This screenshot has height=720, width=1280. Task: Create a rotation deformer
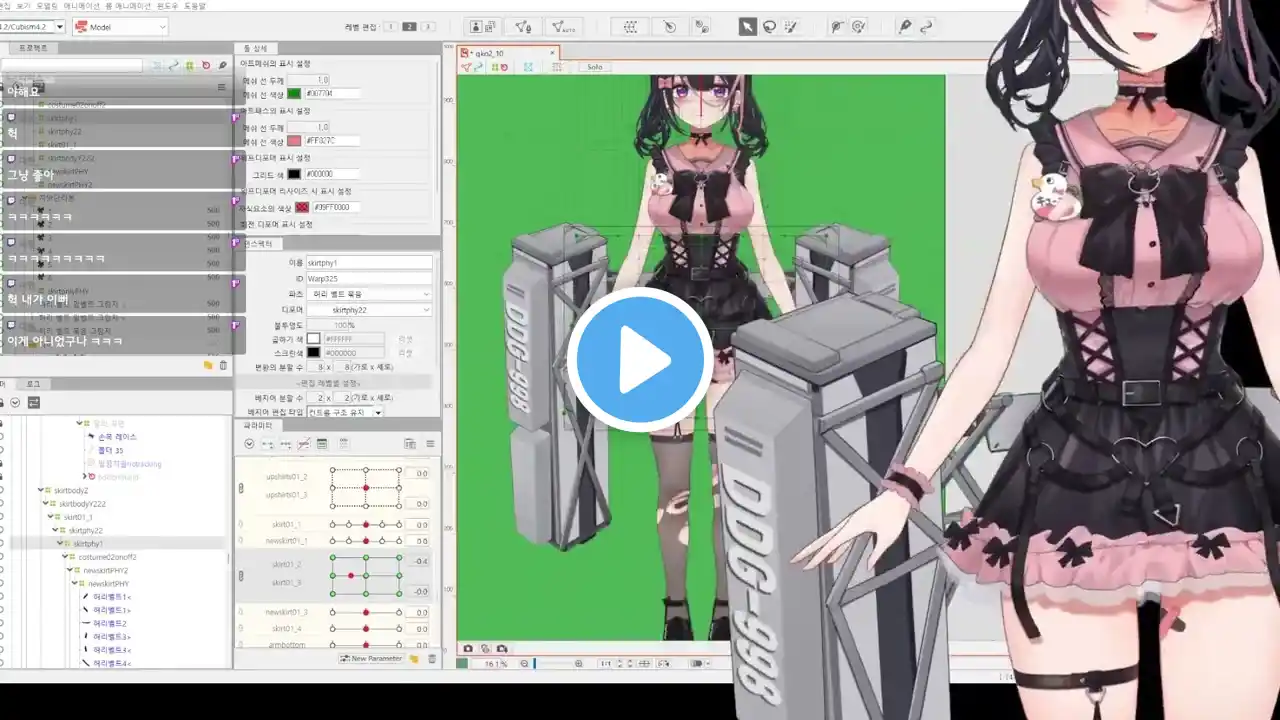(x=670, y=27)
